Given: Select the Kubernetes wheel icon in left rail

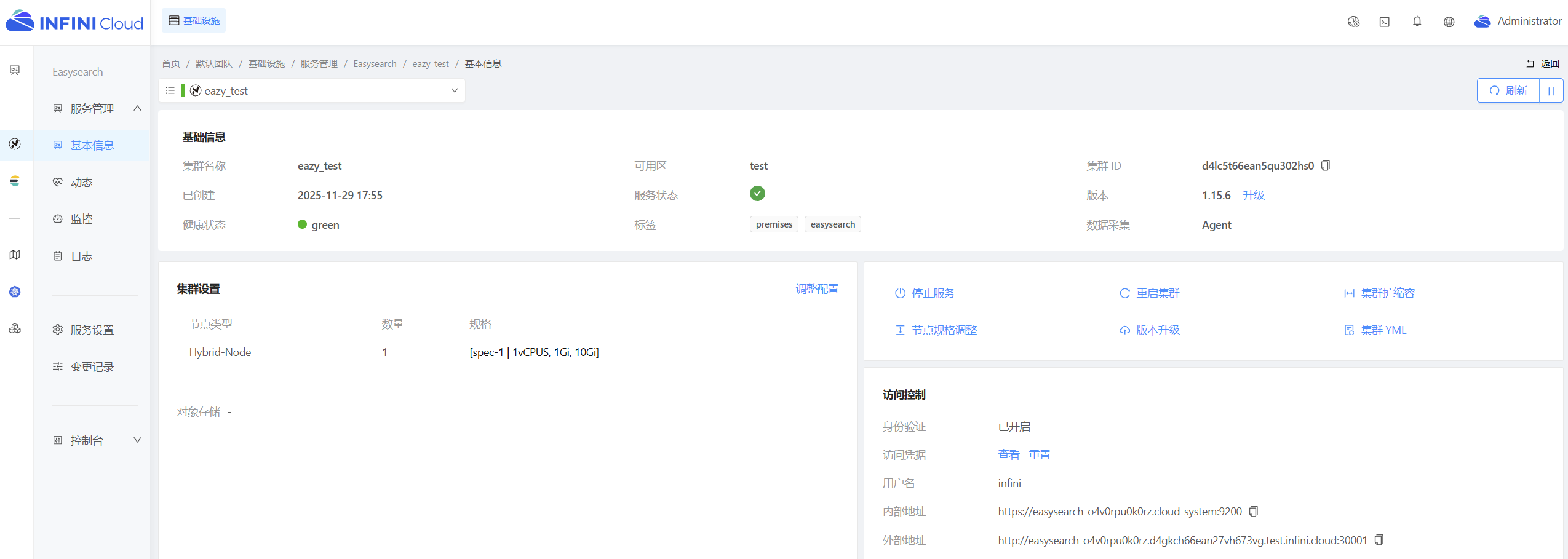Looking at the screenshot, I should pyautogui.click(x=15, y=291).
